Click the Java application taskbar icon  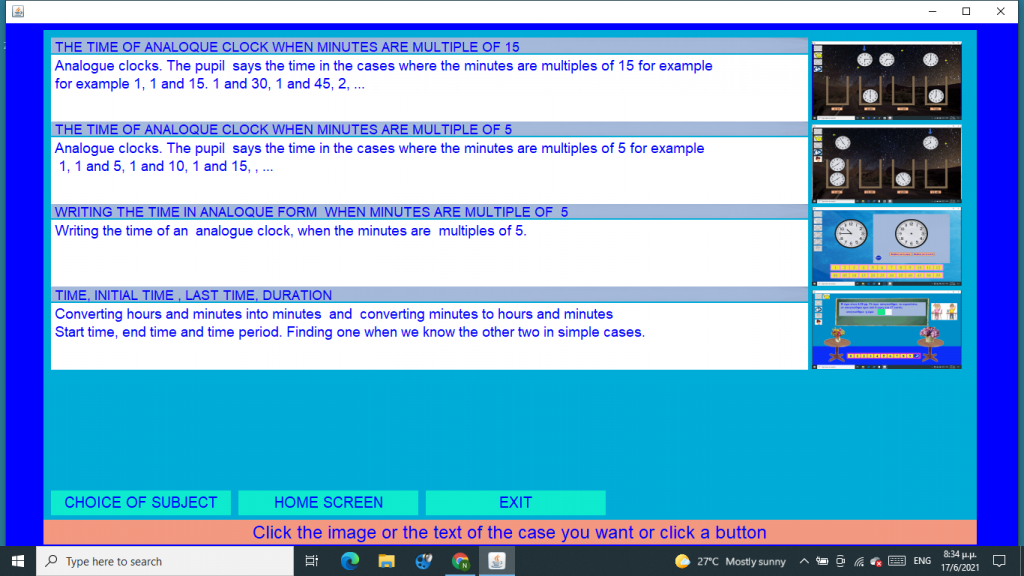click(497, 561)
